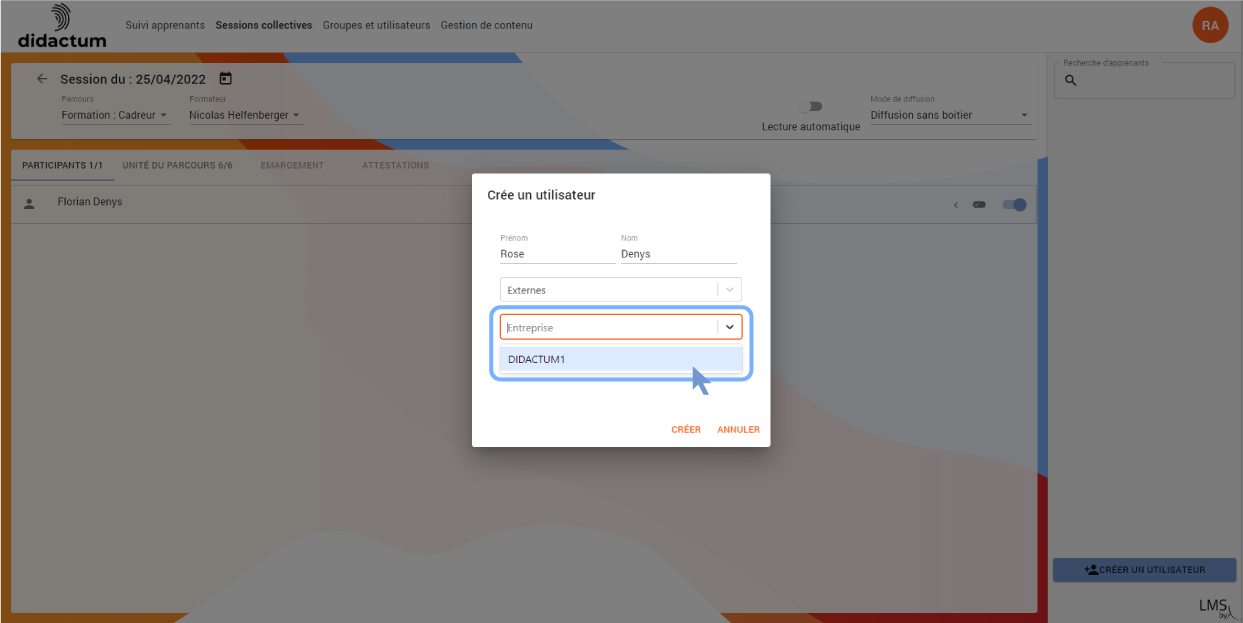The height and width of the screenshot is (623, 1243).
Task: Click the search magnifier icon
Action: pyautogui.click(x=1071, y=80)
